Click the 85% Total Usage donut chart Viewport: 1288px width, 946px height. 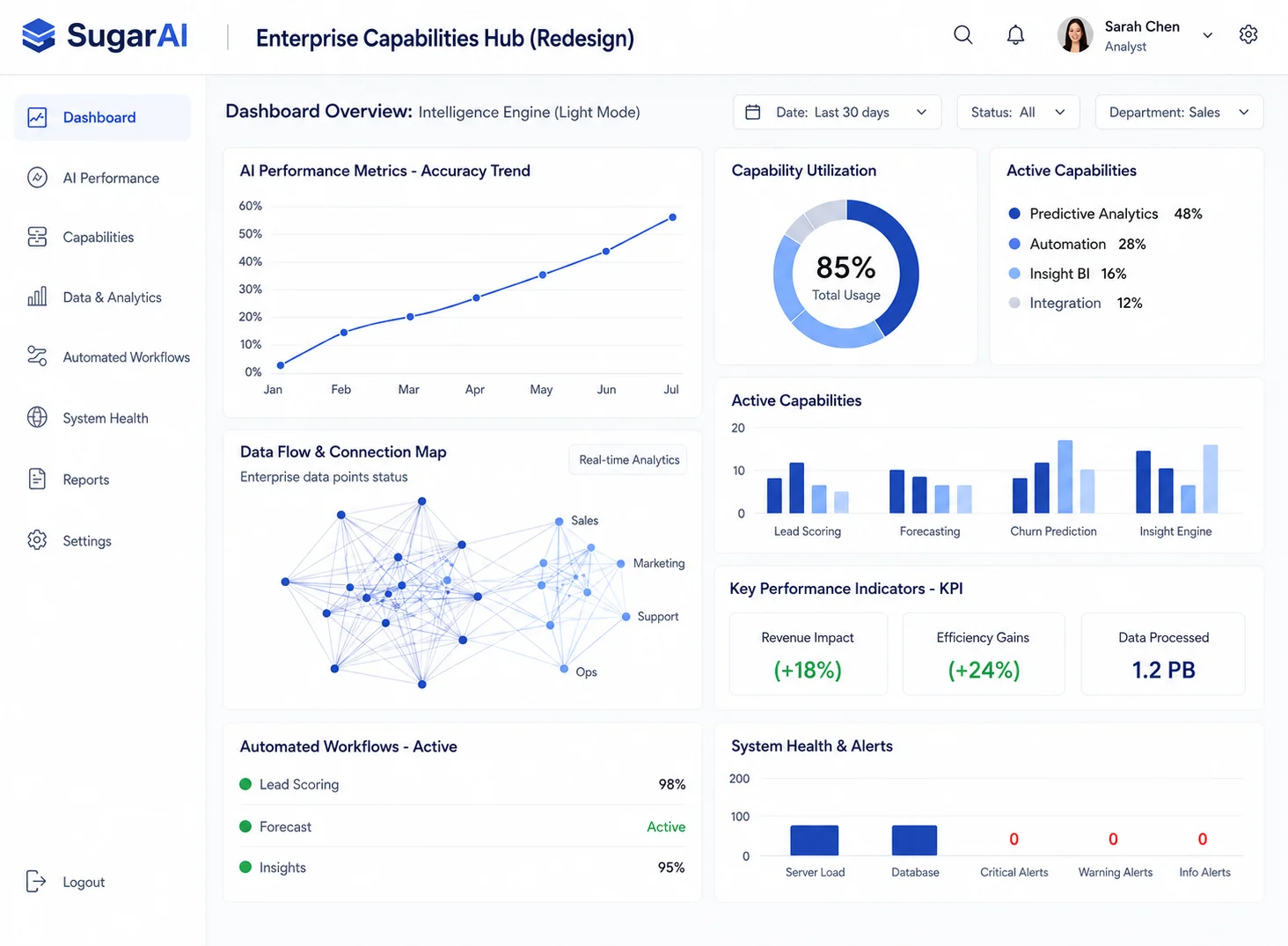click(x=846, y=274)
